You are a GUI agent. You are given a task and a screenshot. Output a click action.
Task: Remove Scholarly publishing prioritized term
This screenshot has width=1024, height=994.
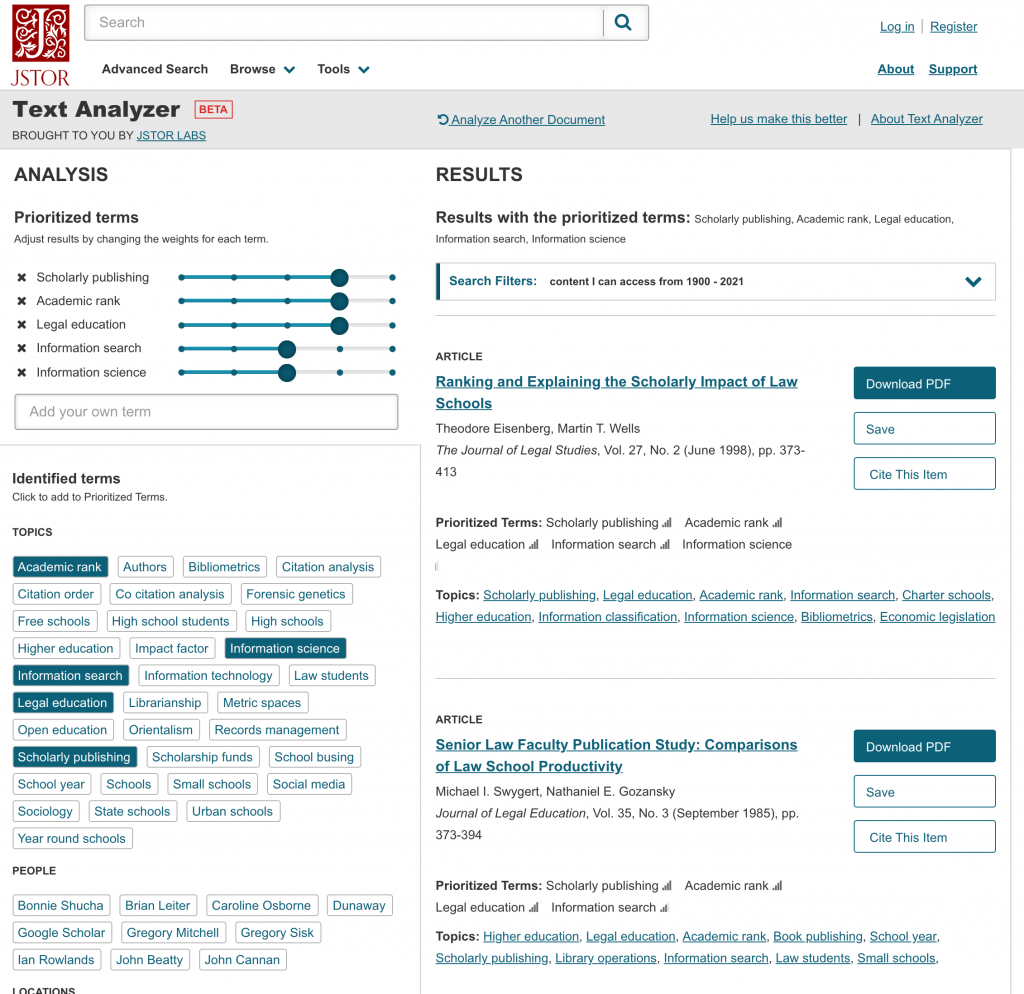(x=22, y=278)
